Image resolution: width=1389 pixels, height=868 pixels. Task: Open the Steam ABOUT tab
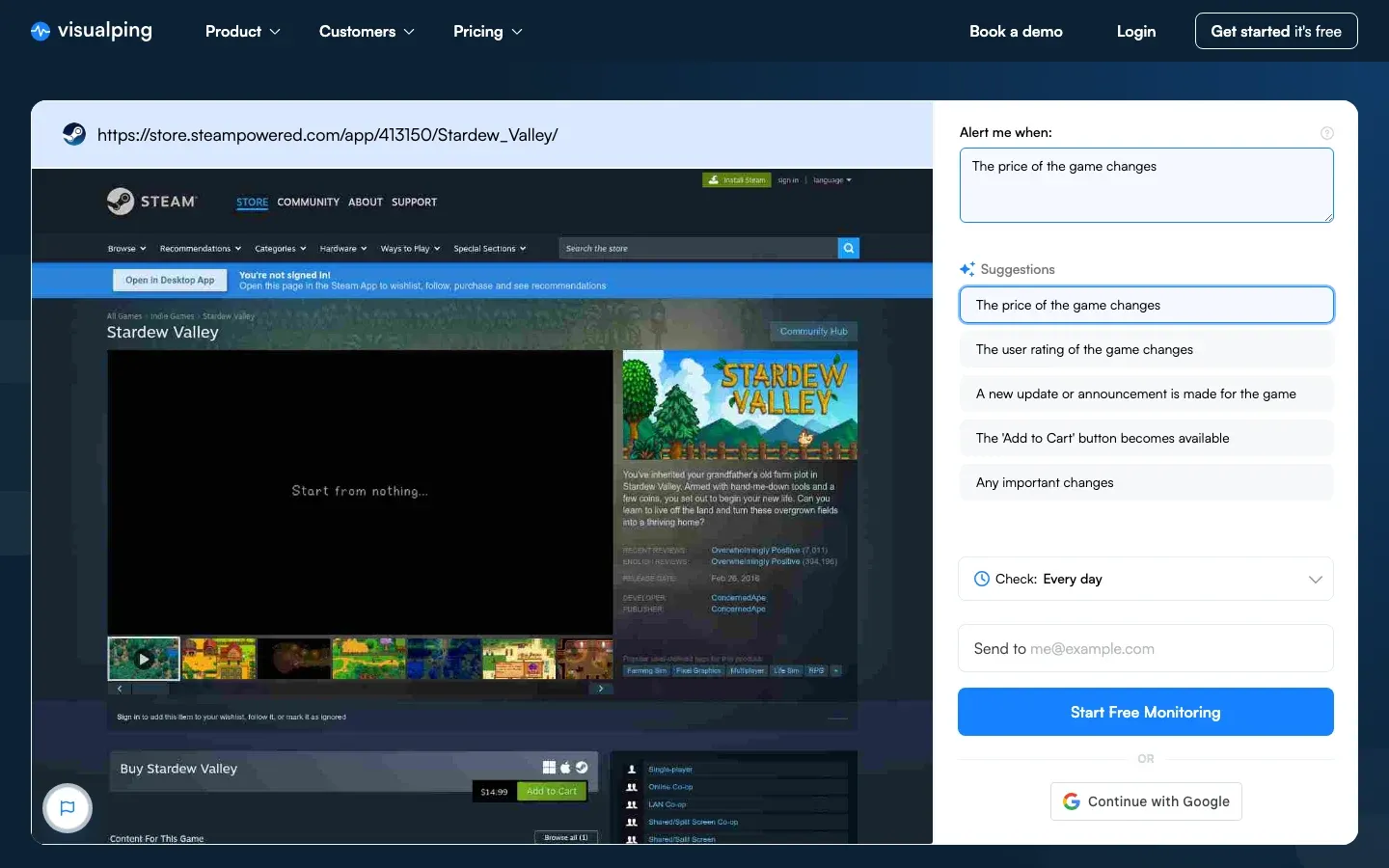pyautogui.click(x=366, y=202)
